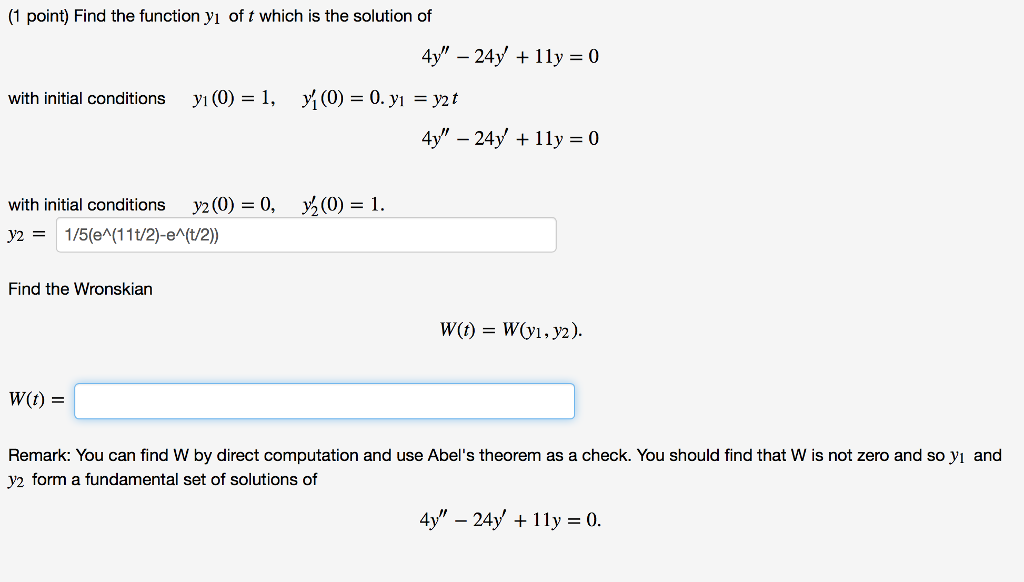
Task: Click the equation 4y'' - 24y' + 11y = 0
Action: click(x=509, y=56)
